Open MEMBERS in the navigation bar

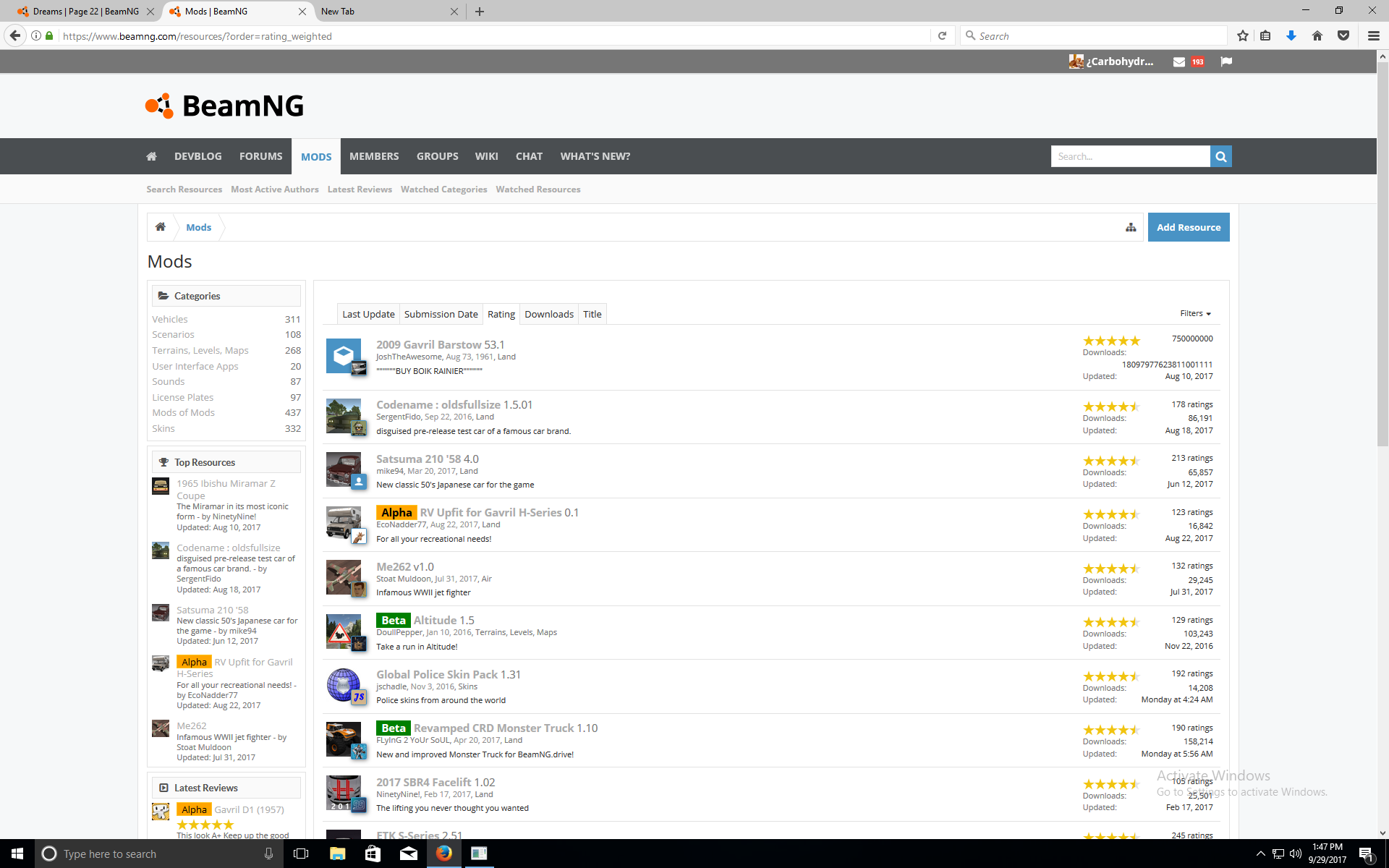[374, 156]
